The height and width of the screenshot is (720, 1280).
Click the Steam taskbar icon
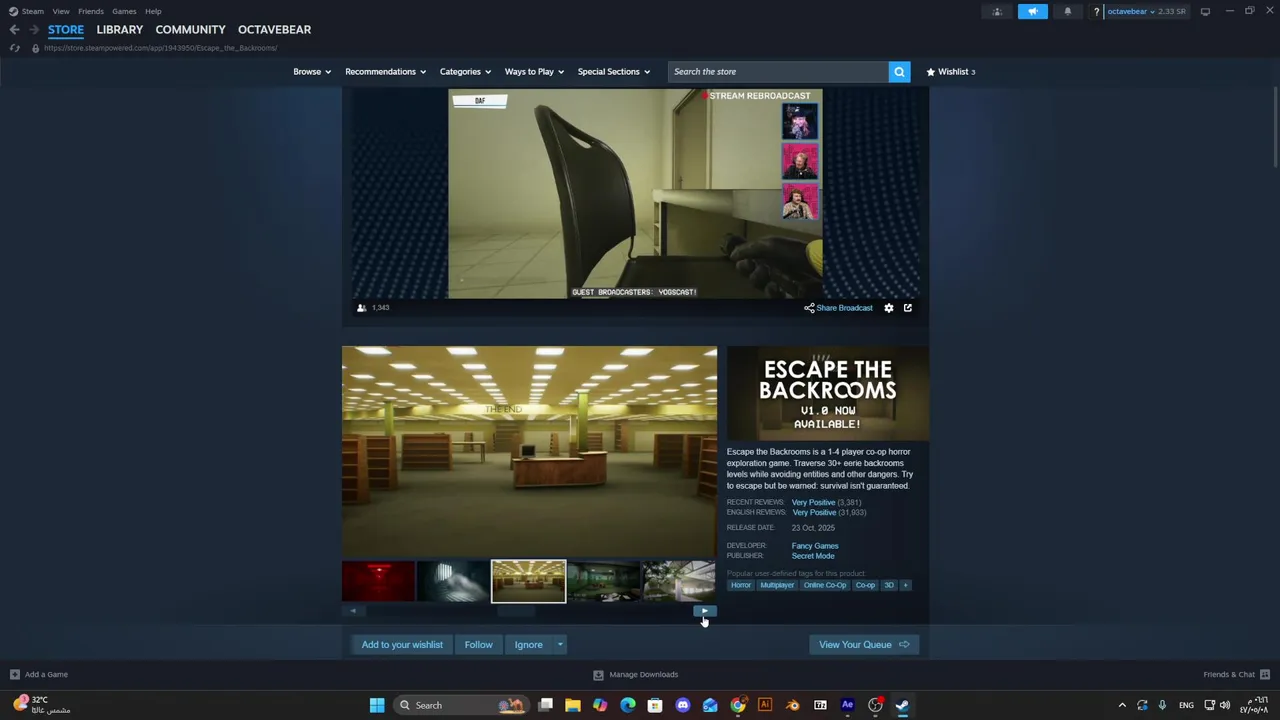tap(902, 706)
